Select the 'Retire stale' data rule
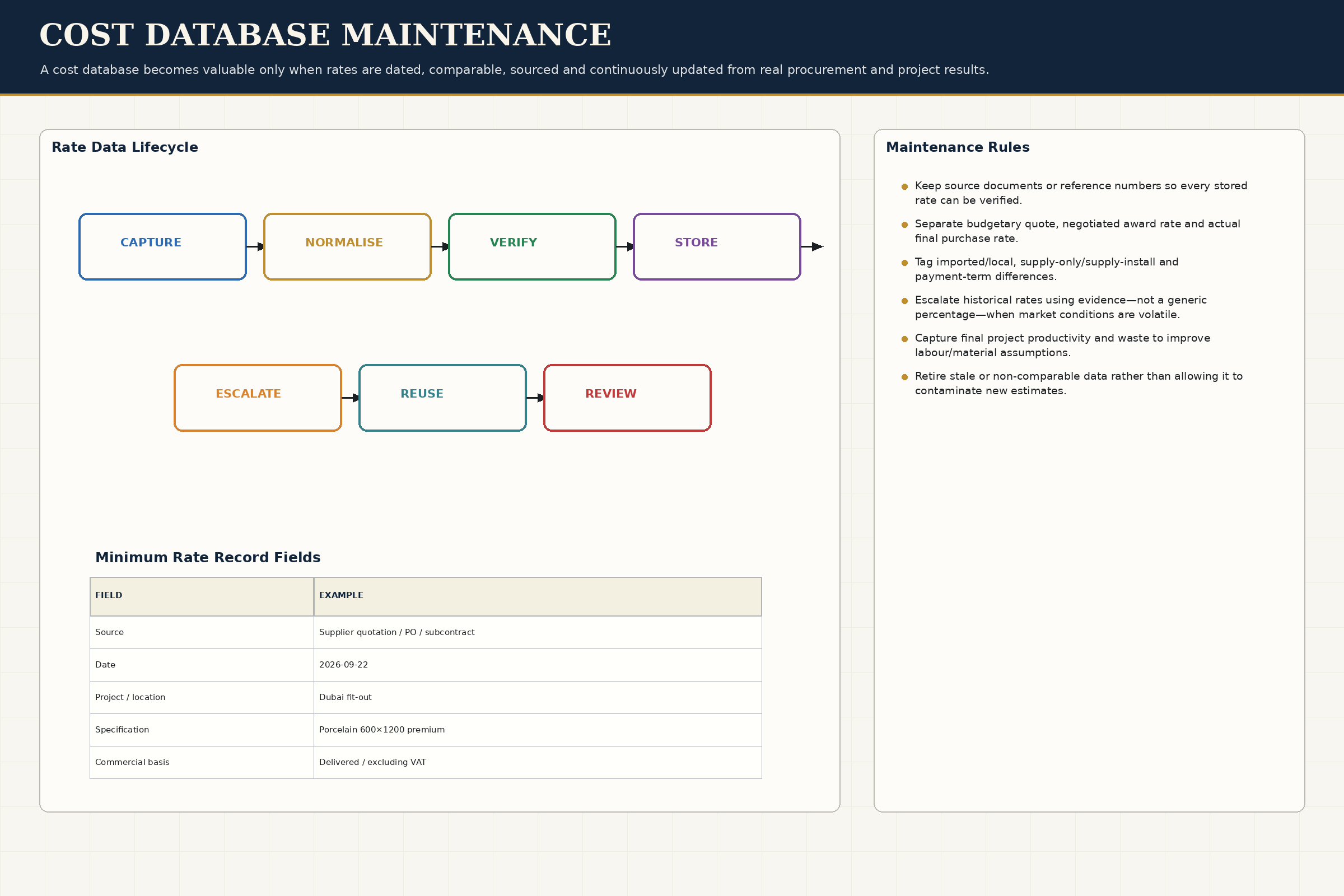Image resolution: width=1344 pixels, height=896 pixels. tap(1072, 384)
